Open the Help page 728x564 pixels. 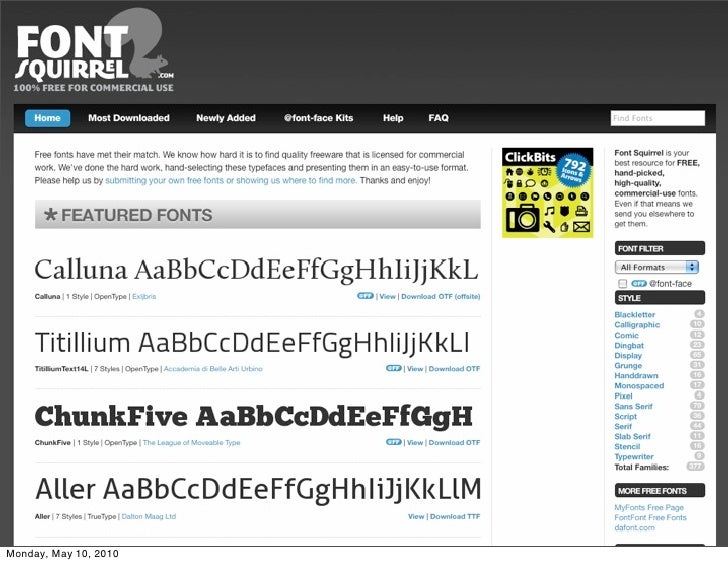[x=393, y=118]
